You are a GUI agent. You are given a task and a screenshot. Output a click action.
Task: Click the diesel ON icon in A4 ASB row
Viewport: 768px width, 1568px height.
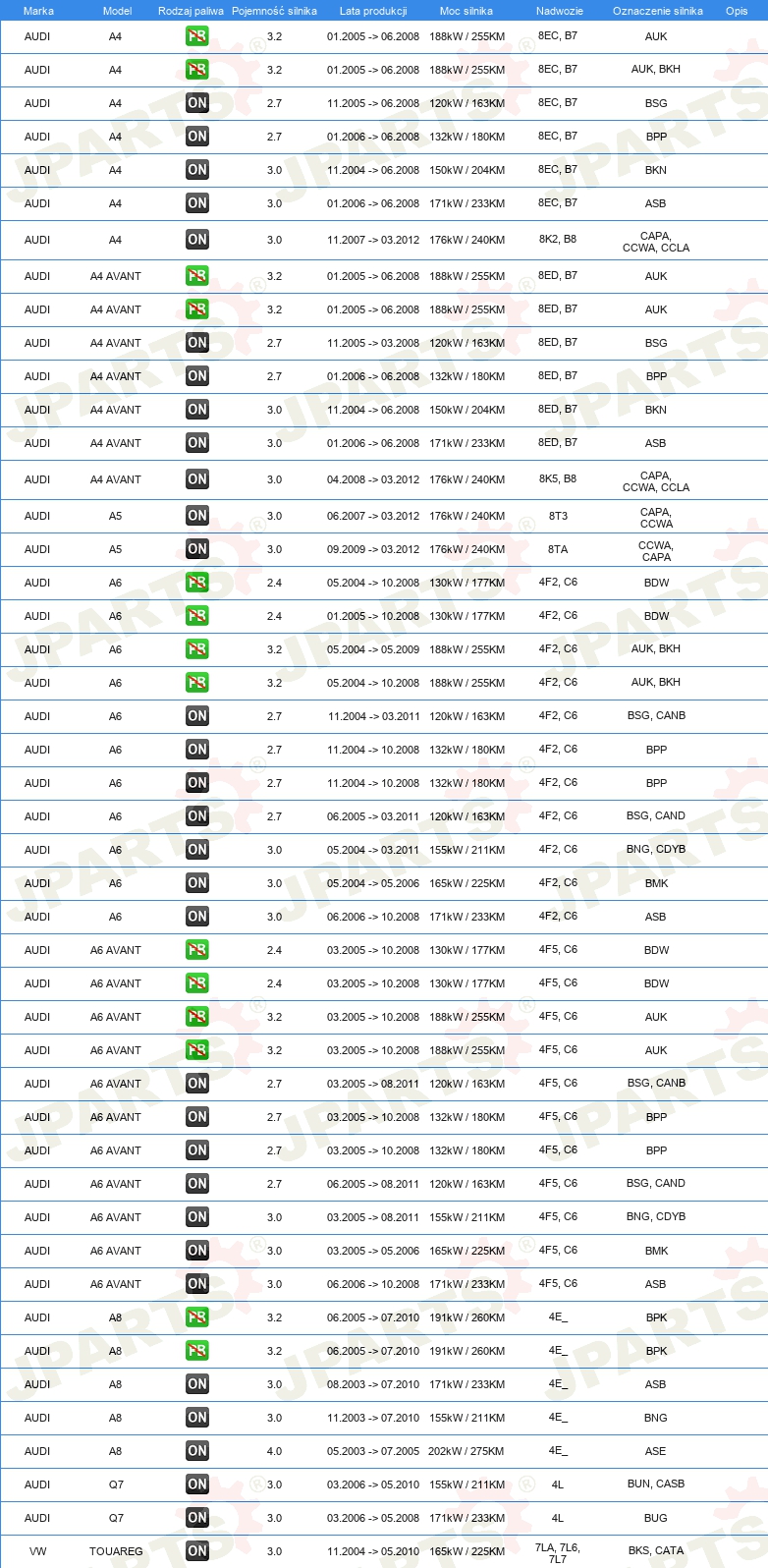coord(197,203)
